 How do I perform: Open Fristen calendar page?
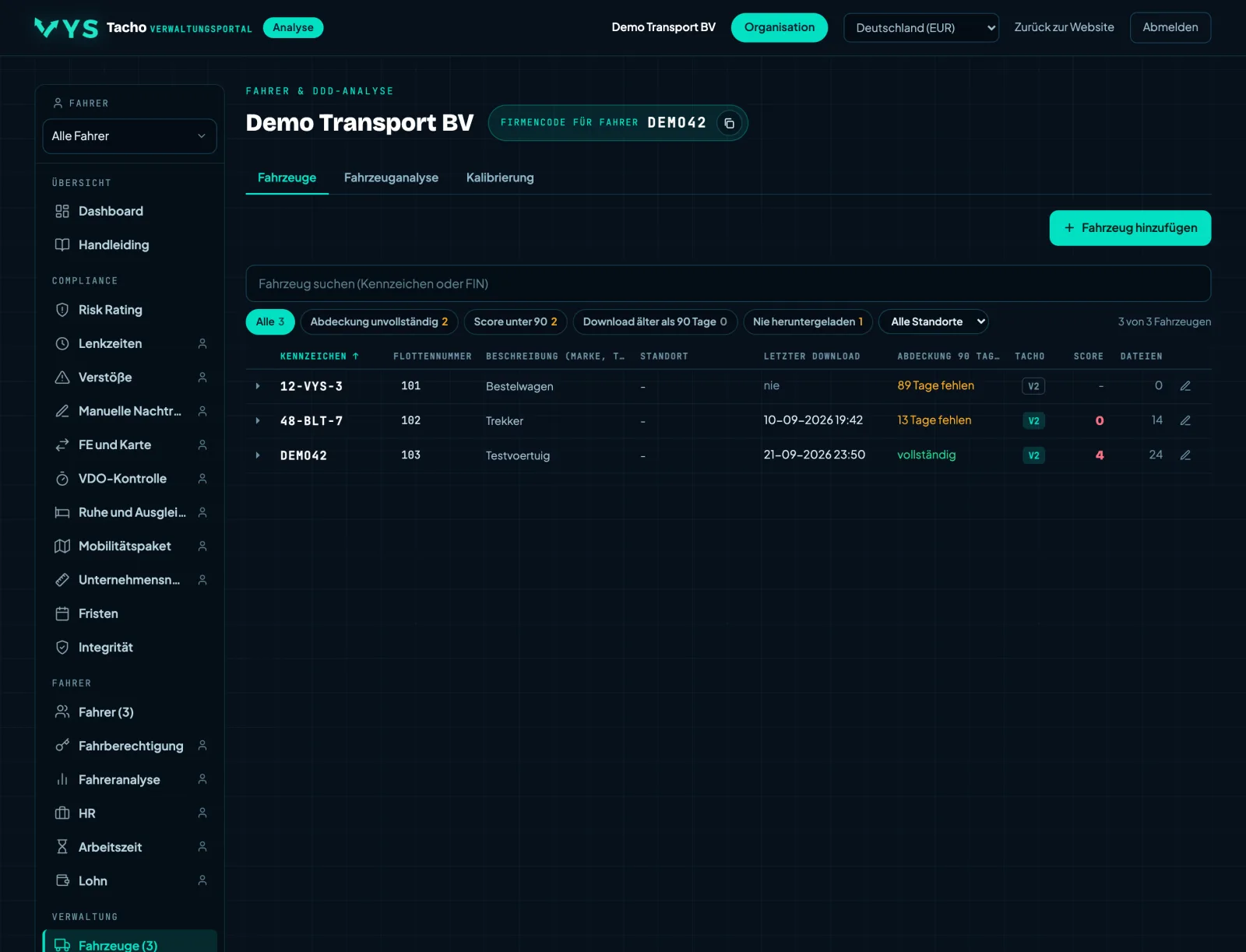129,613
